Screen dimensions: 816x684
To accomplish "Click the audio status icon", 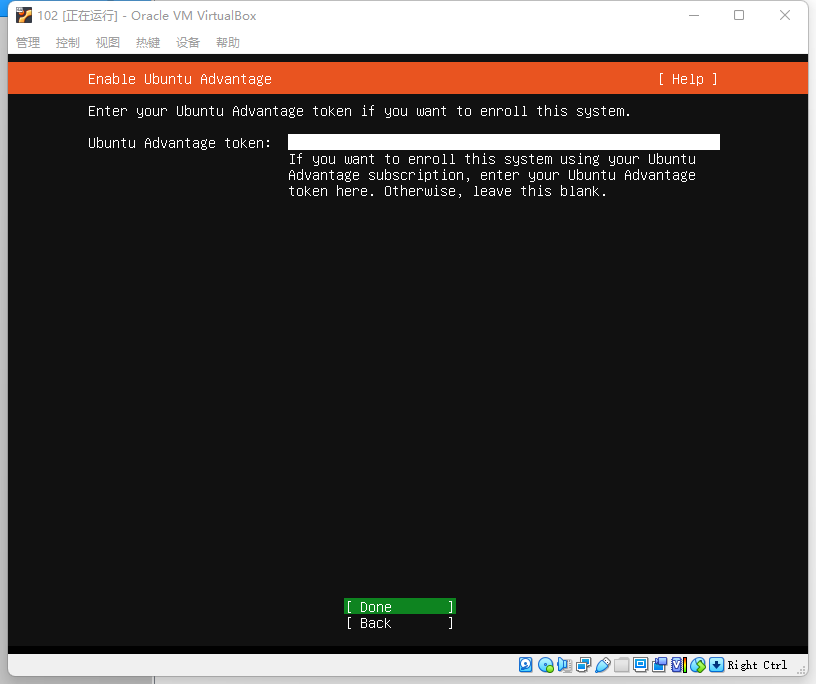I will click(x=565, y=665).
